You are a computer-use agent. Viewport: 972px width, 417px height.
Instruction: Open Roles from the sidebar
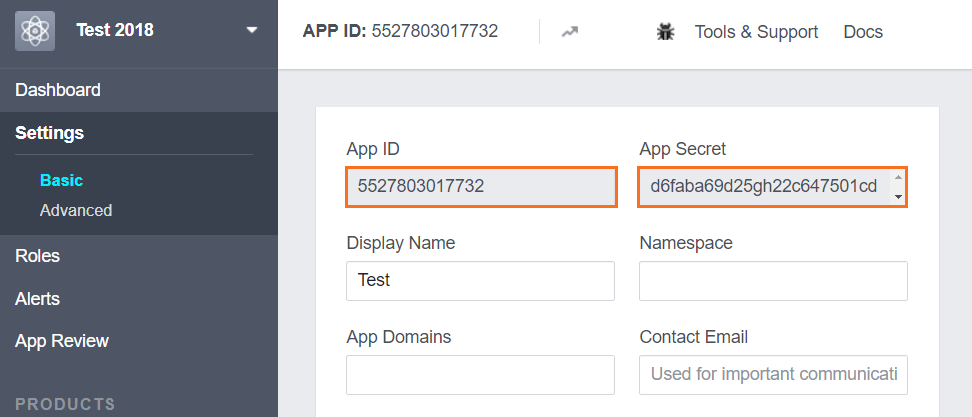[38, 256]
